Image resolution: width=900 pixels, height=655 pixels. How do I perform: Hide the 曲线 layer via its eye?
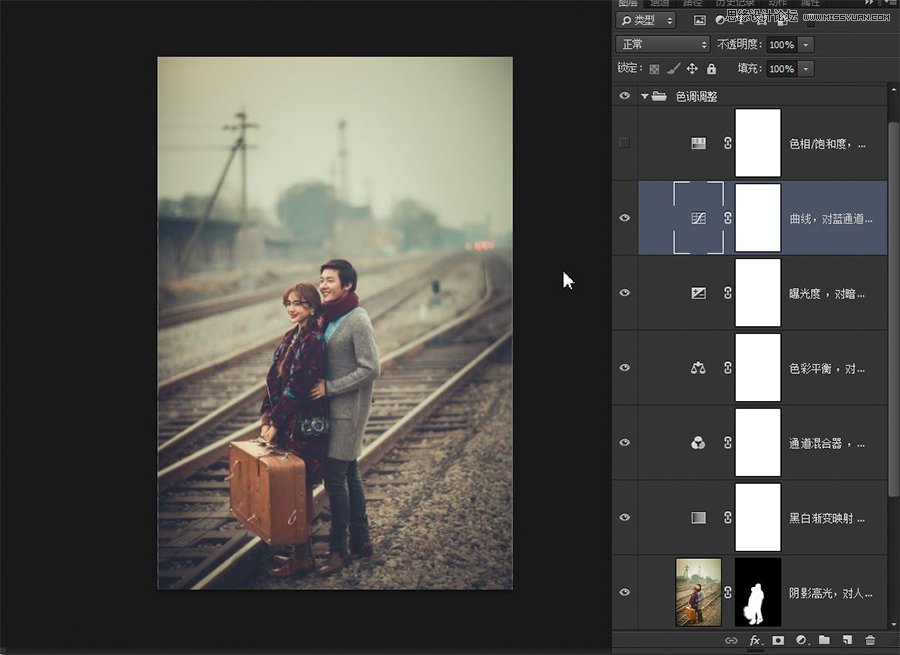pyautogui.click(x=624, y=218)
